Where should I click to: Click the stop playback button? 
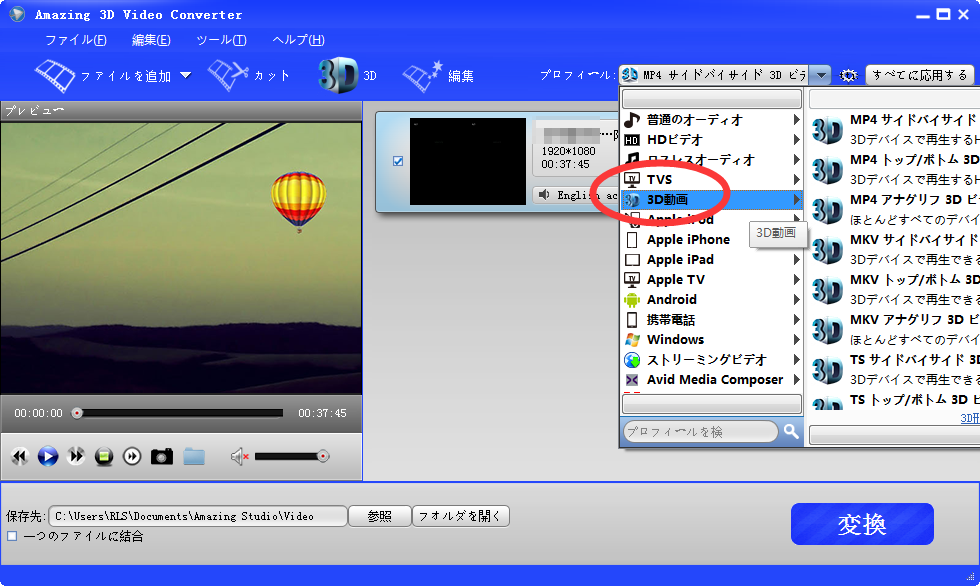tap(104, 456)
